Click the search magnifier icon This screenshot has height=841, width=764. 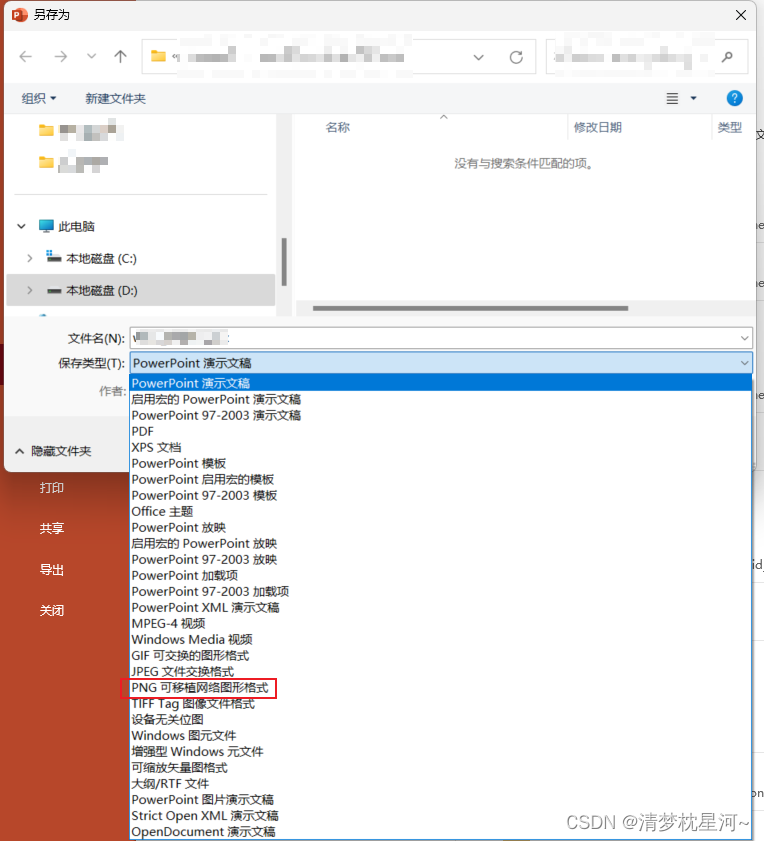tap(728, 56)
